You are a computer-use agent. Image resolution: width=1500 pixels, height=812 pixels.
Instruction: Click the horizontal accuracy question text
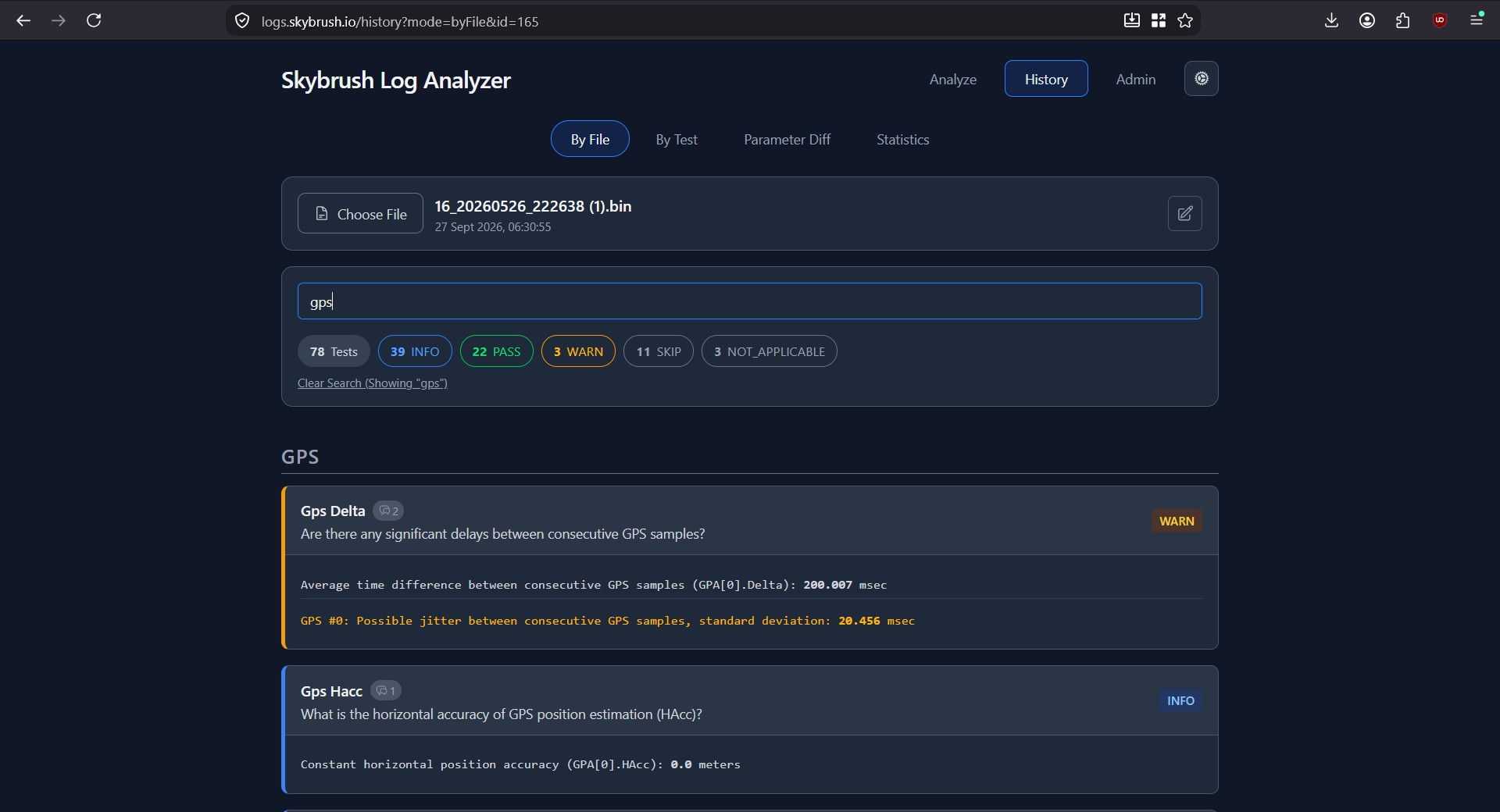coord(501,714)
